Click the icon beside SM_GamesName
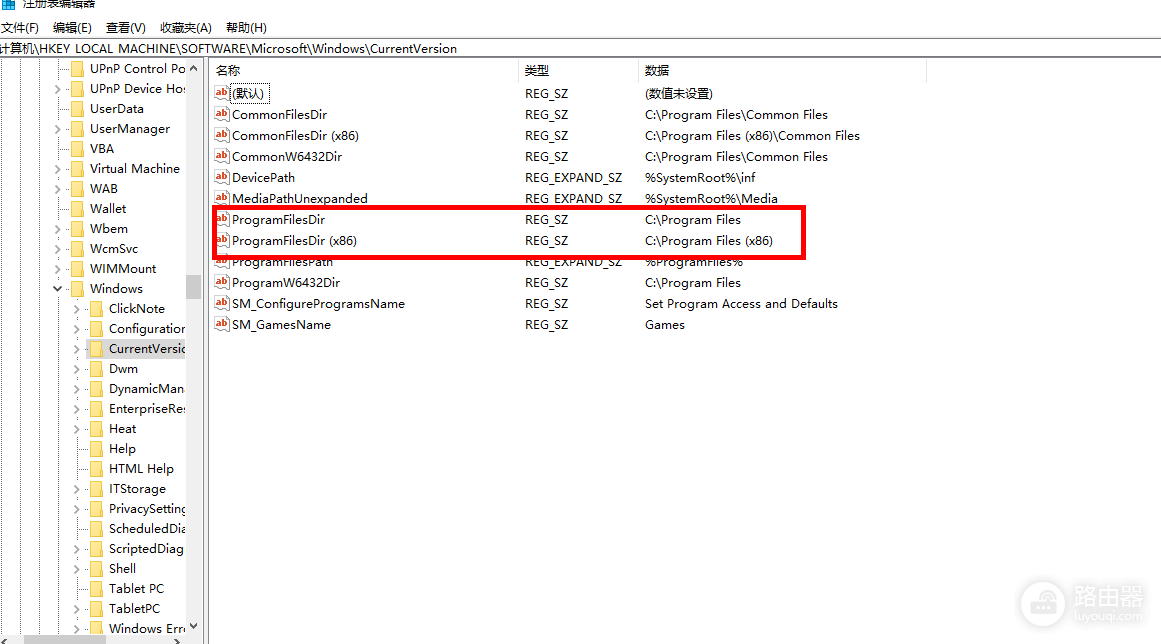1161x644 pixels. [221, 323]
